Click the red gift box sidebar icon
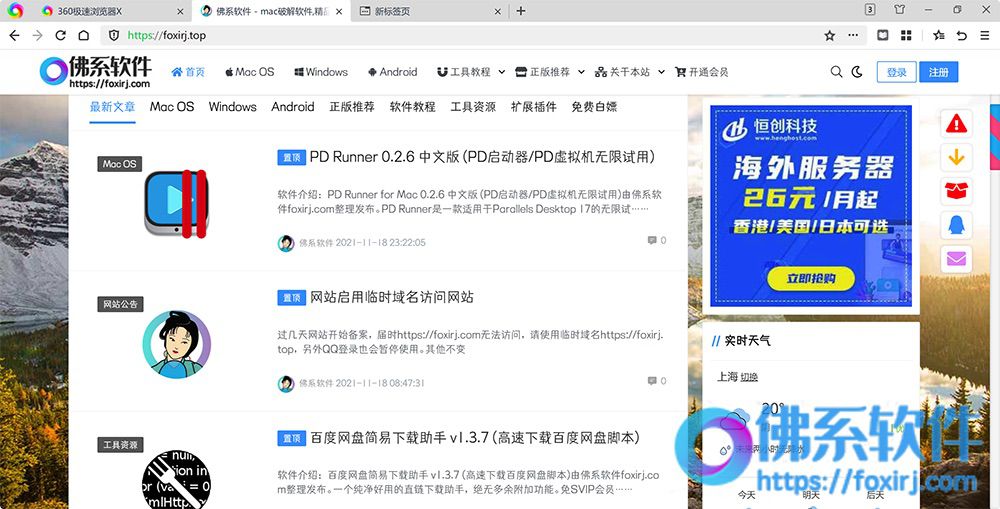 [956, 191]
